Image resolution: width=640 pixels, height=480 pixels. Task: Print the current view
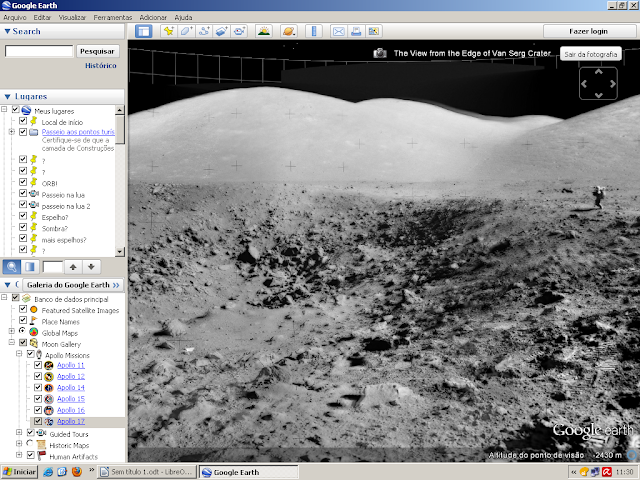click(x=356, y=31)
